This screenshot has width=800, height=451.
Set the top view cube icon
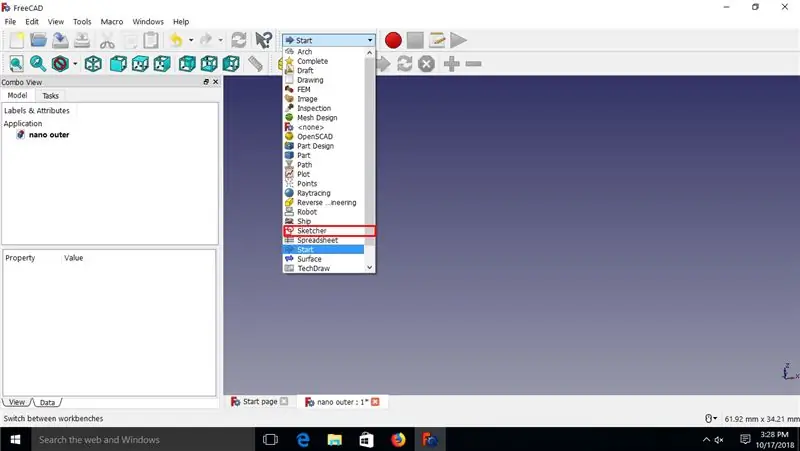tap(140, 64)
